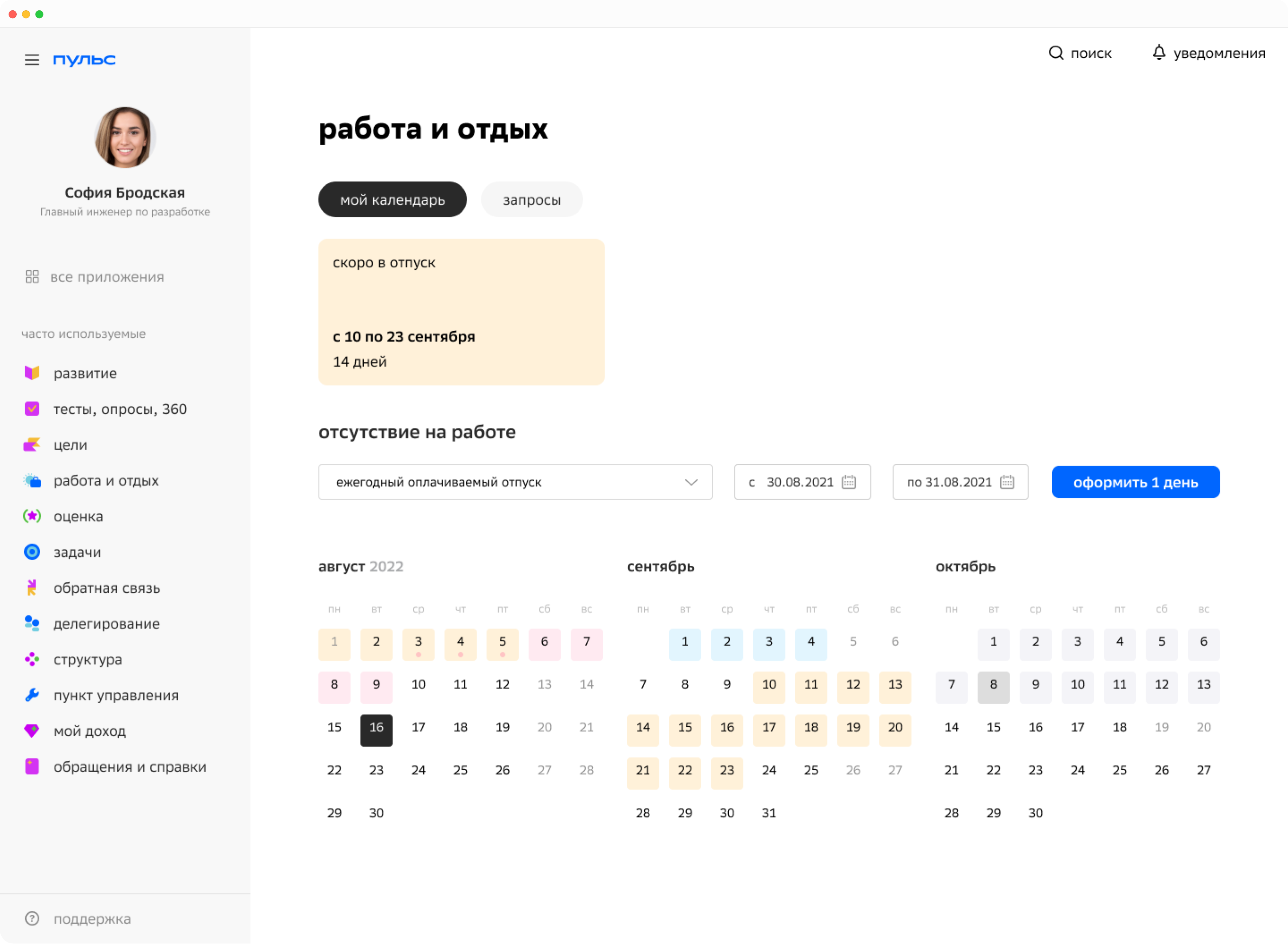Click the с 30.08.2021 date field
Screen dimensions: 1288x944
coord(802,482)
